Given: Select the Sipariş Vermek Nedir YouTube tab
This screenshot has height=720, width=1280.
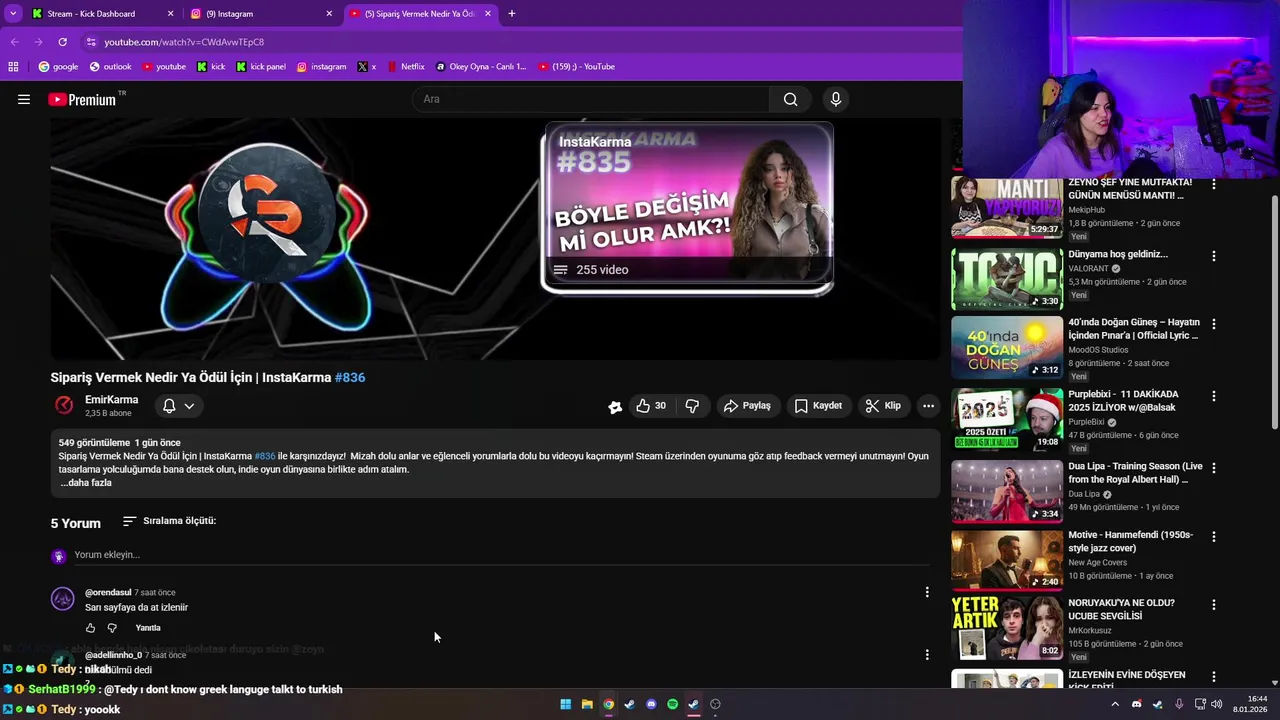Looking at the screenshot, I should 420,14.
